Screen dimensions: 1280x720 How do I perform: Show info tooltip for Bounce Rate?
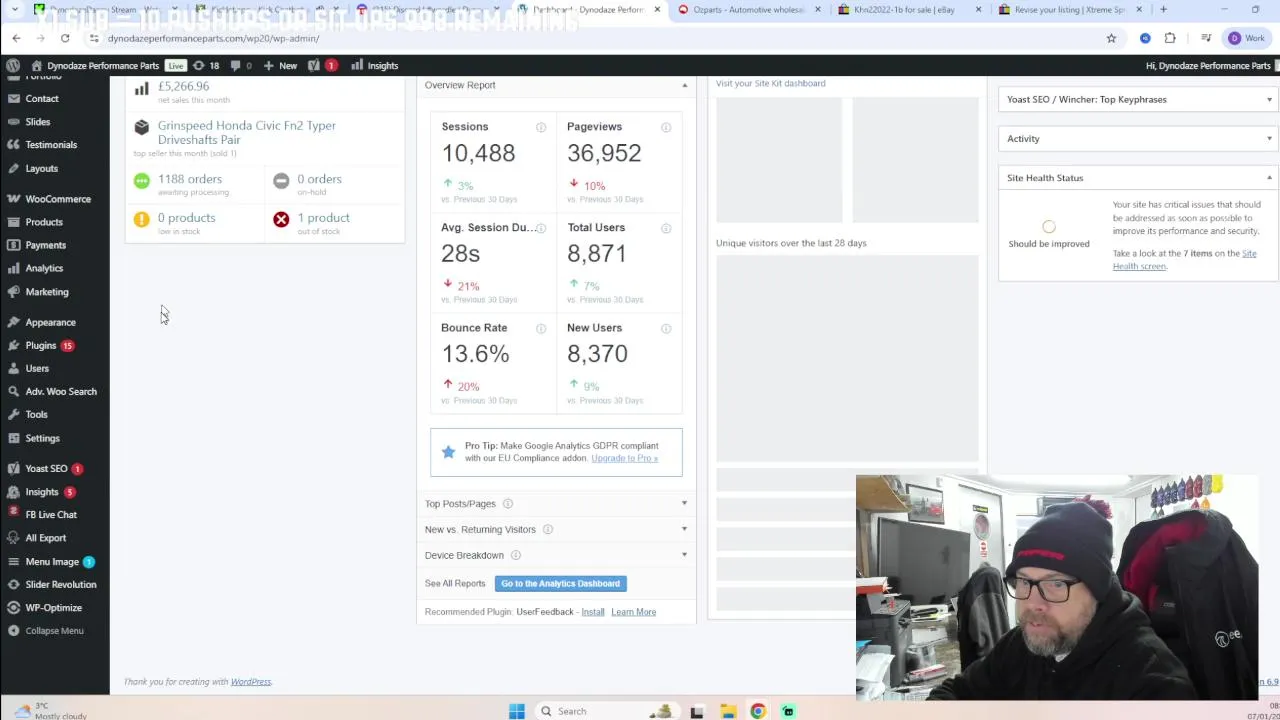tap(541, 328)
